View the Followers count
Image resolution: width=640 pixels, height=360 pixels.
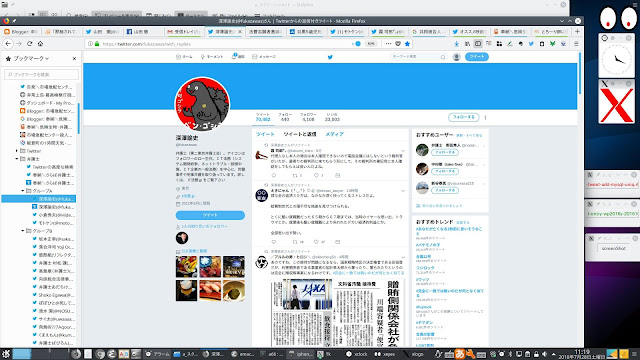point(308,117)
